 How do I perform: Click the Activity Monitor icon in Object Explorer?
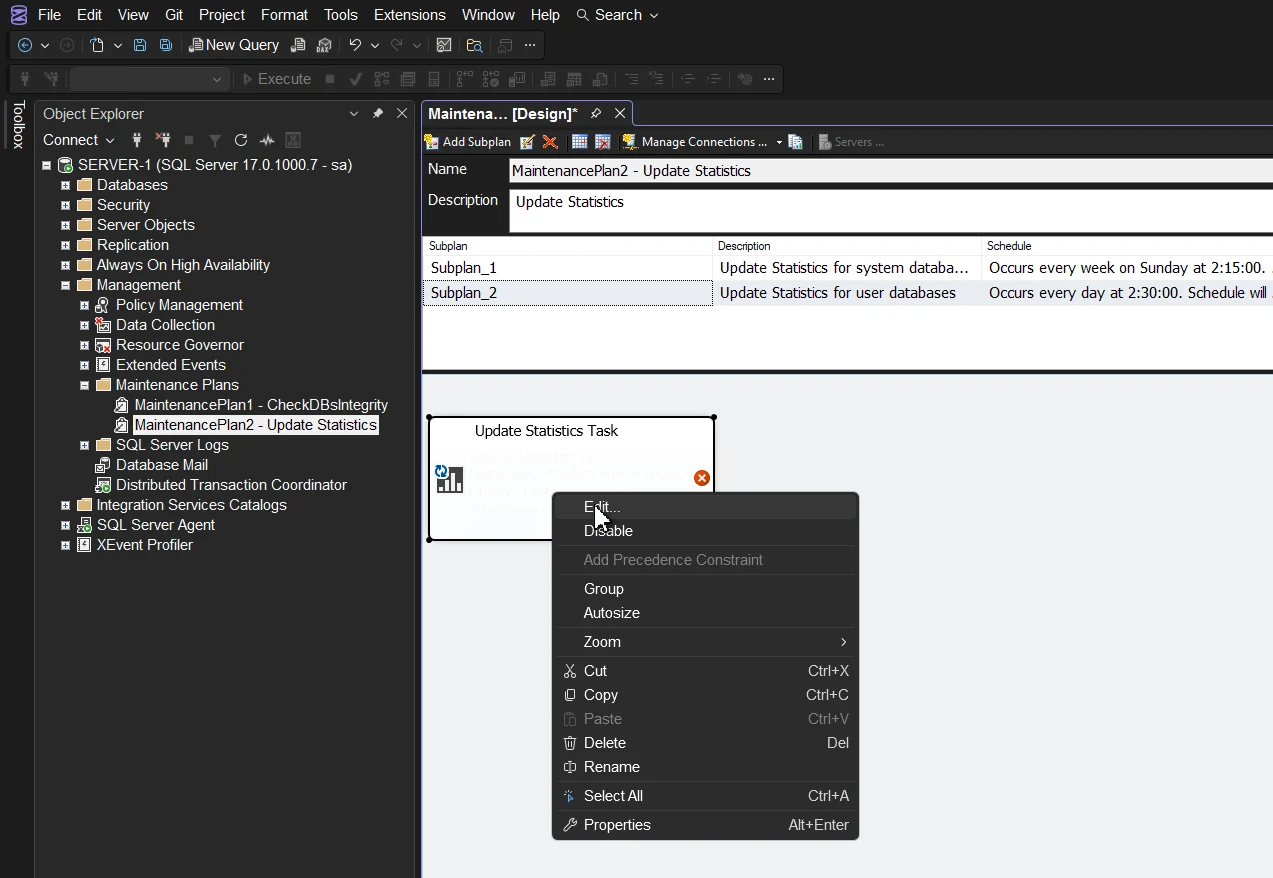pyautogui.click(x=267, y=140)
